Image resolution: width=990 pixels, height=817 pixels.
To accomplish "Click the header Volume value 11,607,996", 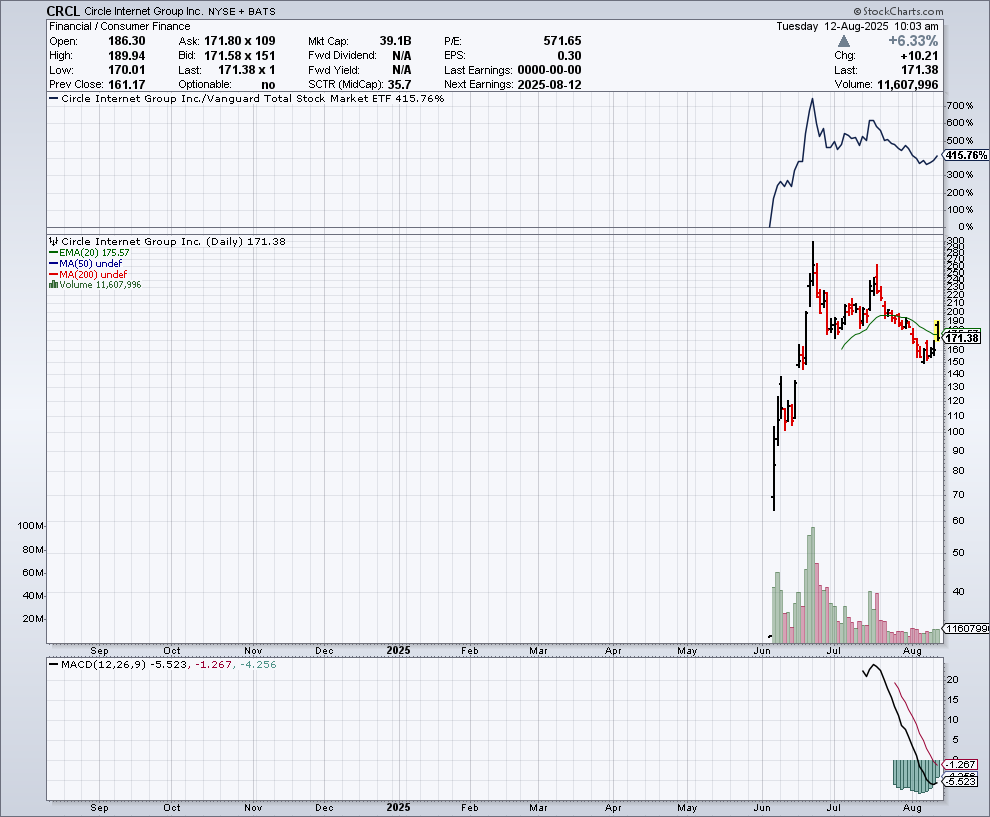I will click(x=908, y=85).
